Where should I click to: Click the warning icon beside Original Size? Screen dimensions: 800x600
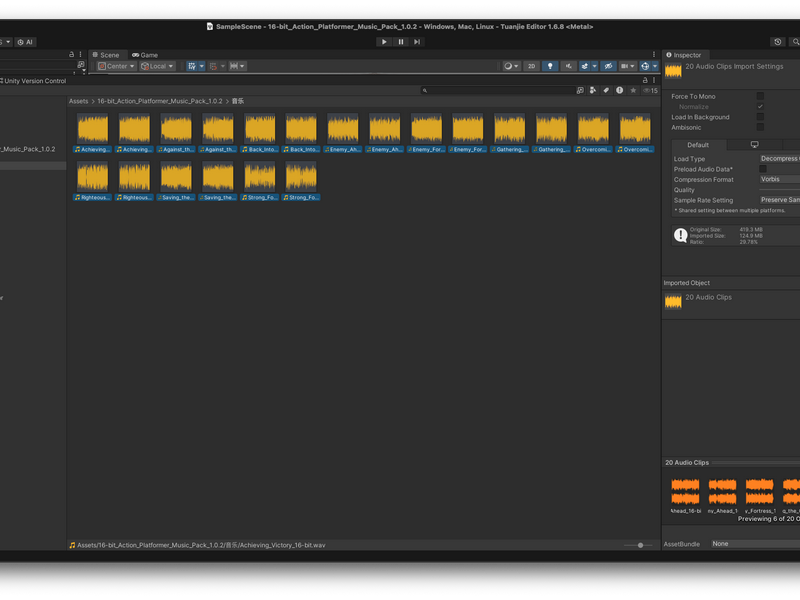(x=681, y=235)
